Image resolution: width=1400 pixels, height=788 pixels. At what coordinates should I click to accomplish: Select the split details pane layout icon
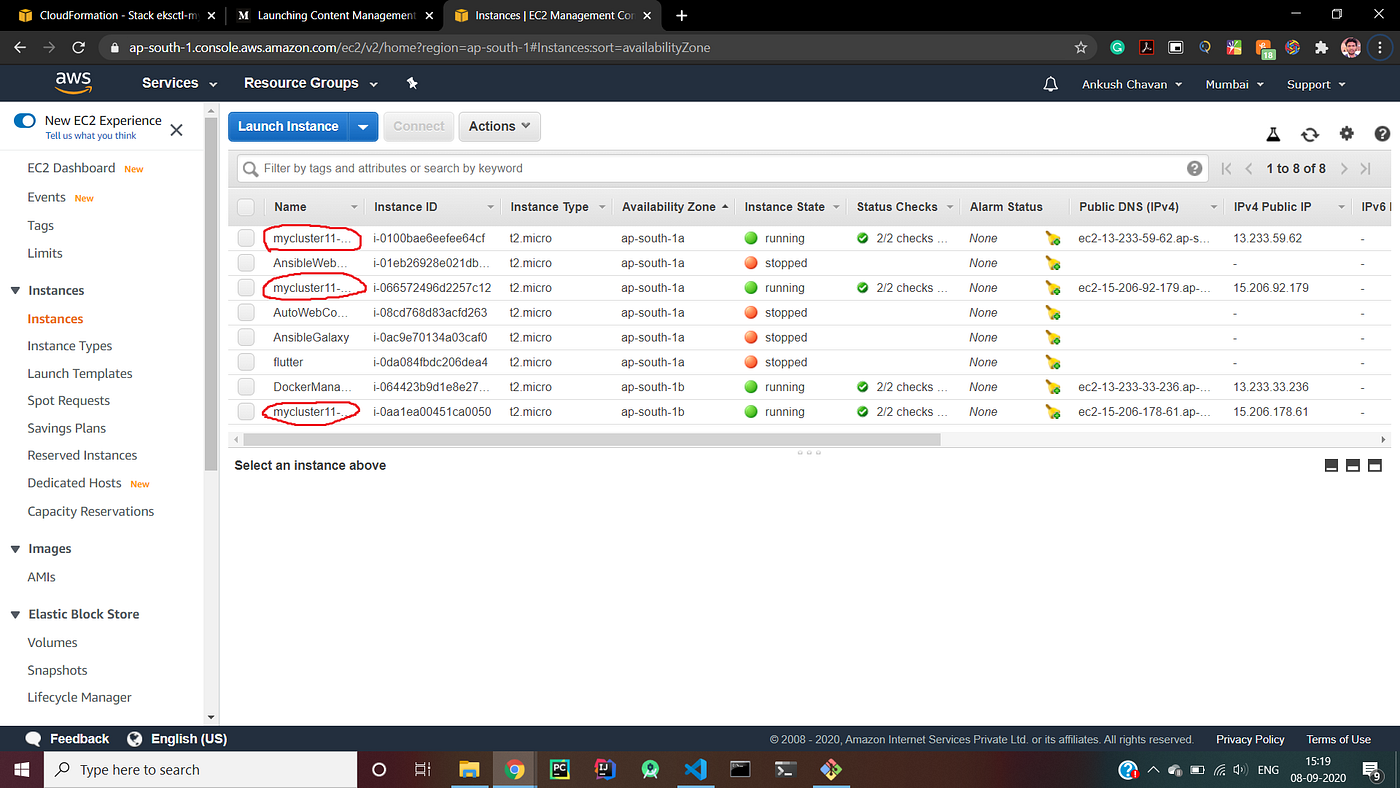[x=1353, y=466]
